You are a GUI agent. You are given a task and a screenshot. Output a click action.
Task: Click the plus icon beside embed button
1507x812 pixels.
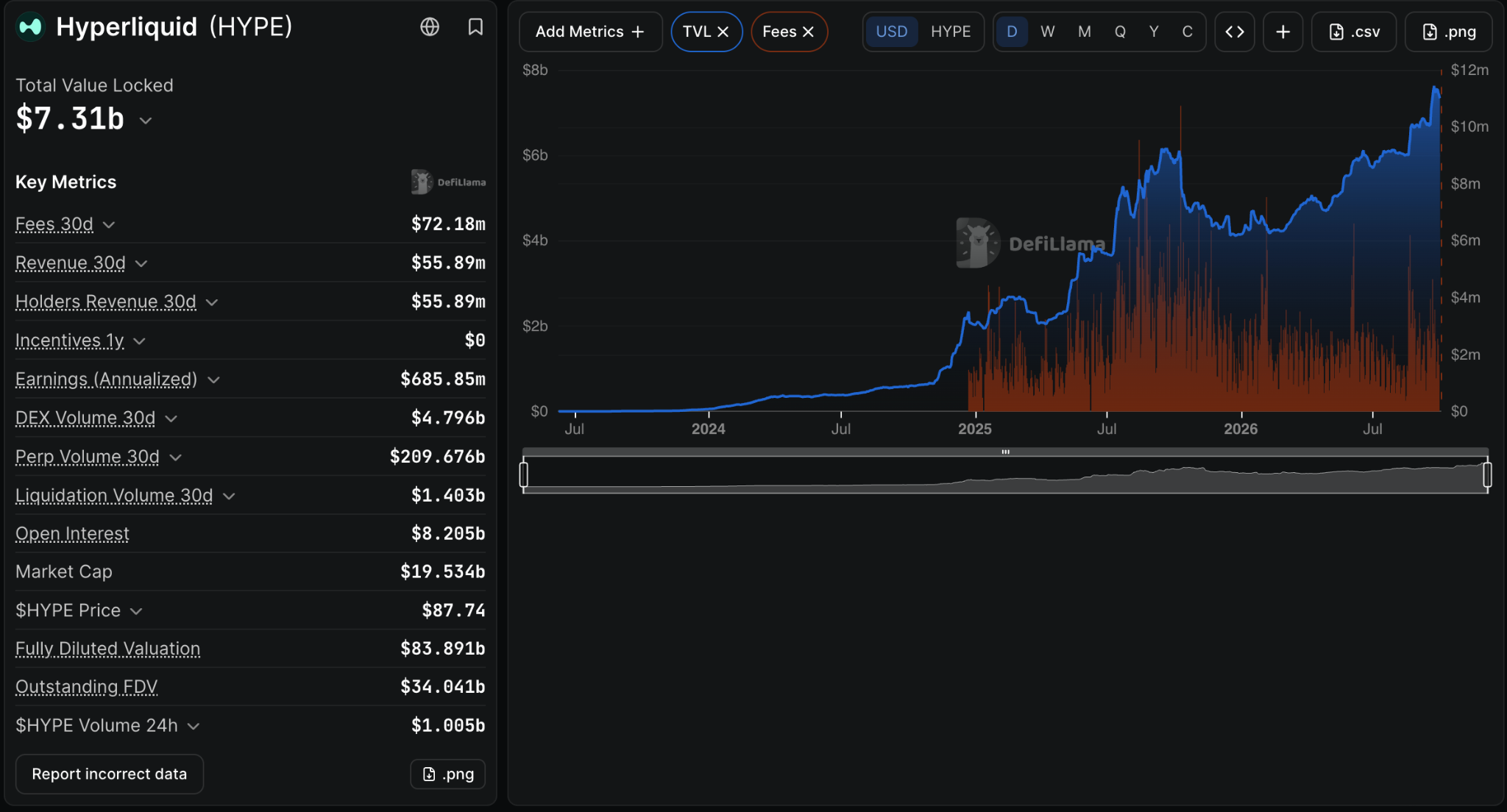click(x=1283, y=32)
